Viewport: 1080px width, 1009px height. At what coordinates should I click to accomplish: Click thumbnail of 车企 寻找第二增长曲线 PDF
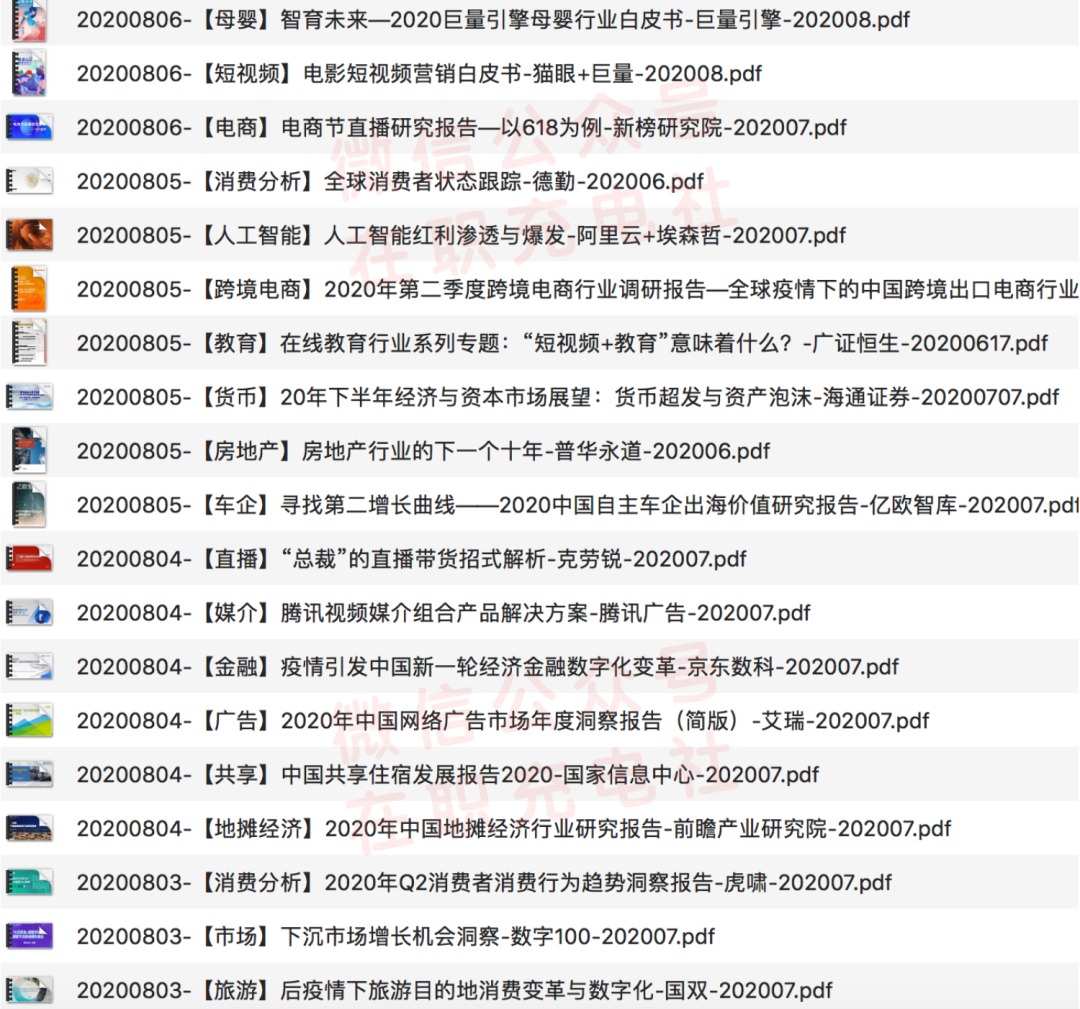tap(30, 505)
